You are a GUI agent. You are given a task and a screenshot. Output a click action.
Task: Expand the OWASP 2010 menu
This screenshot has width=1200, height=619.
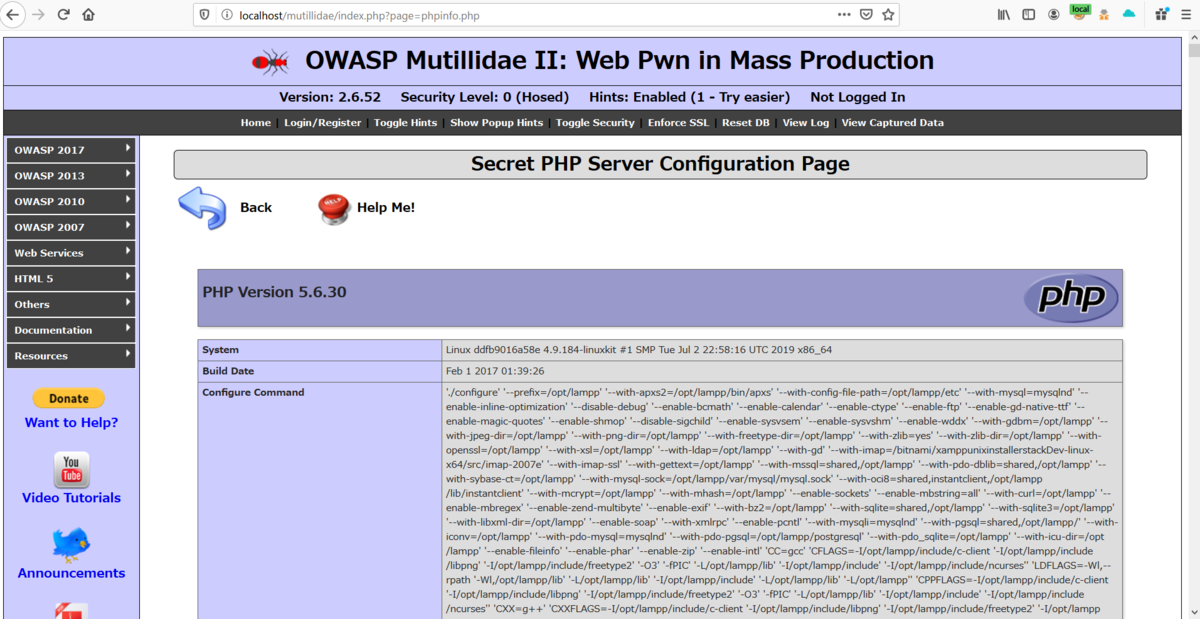coord(71,201)
